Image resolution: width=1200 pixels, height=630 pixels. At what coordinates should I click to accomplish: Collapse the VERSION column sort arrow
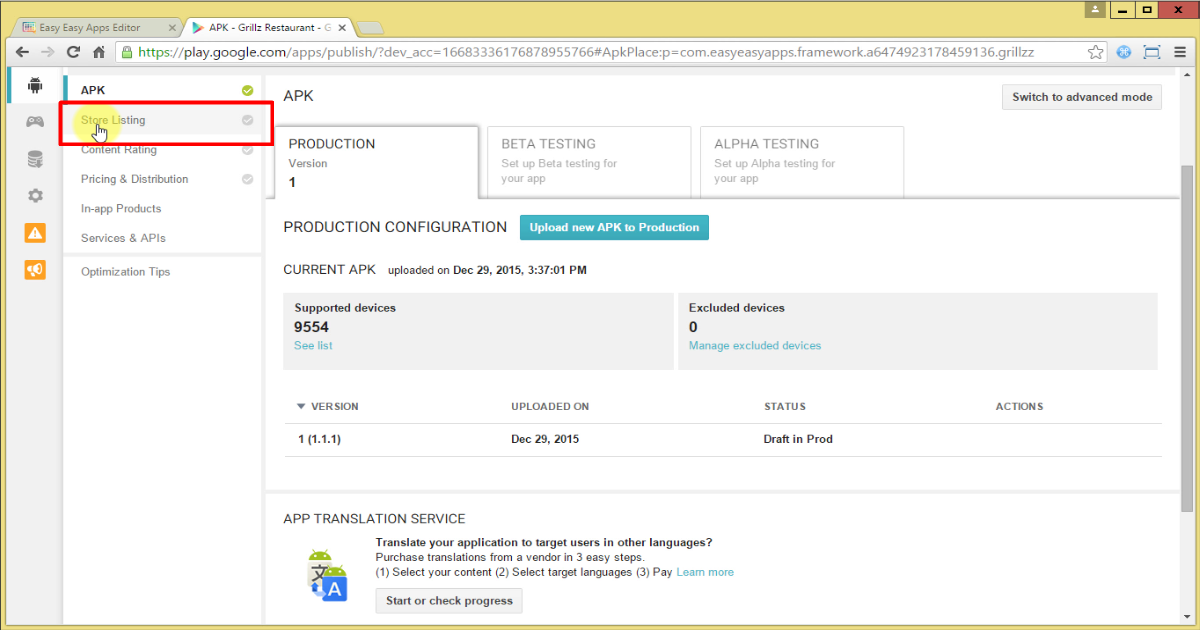pyautogui.click(x=301, y=406)
